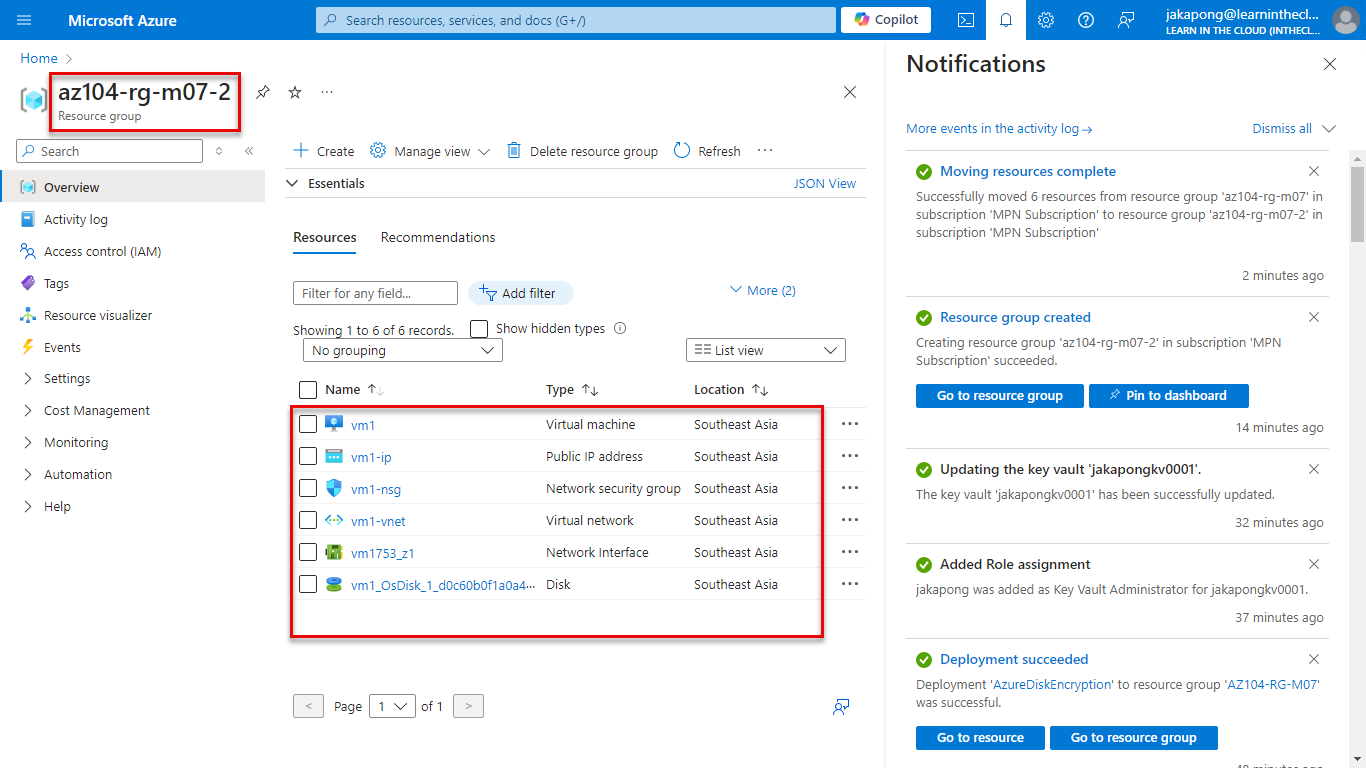Click the Notifications bell icon
1366x768 pixels.
[x=1006, y=20]
